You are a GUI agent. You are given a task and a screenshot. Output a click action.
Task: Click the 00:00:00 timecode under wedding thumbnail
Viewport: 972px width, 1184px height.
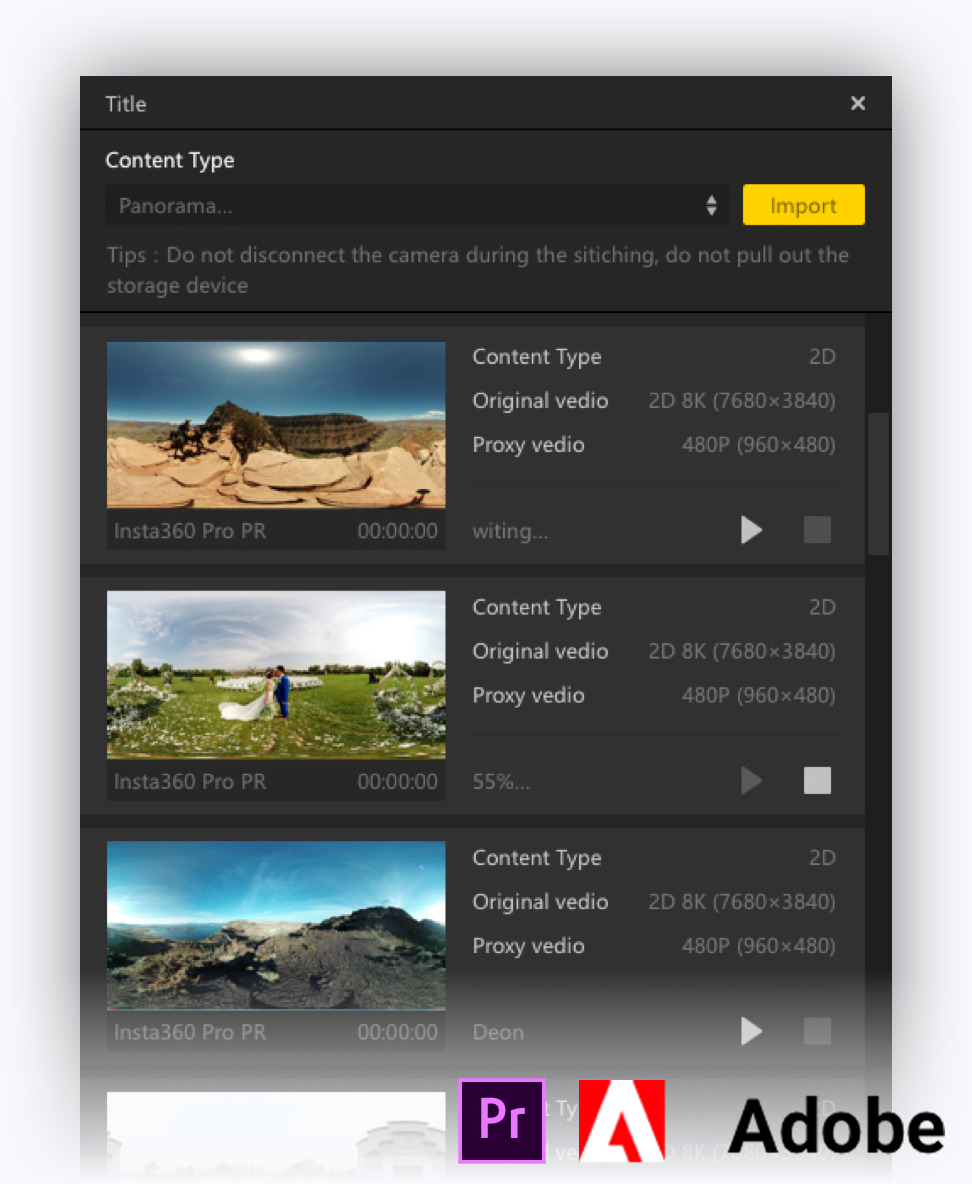pos(397,782)
